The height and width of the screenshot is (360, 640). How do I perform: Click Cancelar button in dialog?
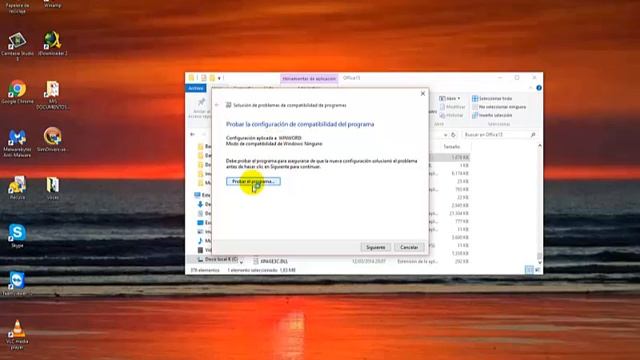[x=409, y=247]
